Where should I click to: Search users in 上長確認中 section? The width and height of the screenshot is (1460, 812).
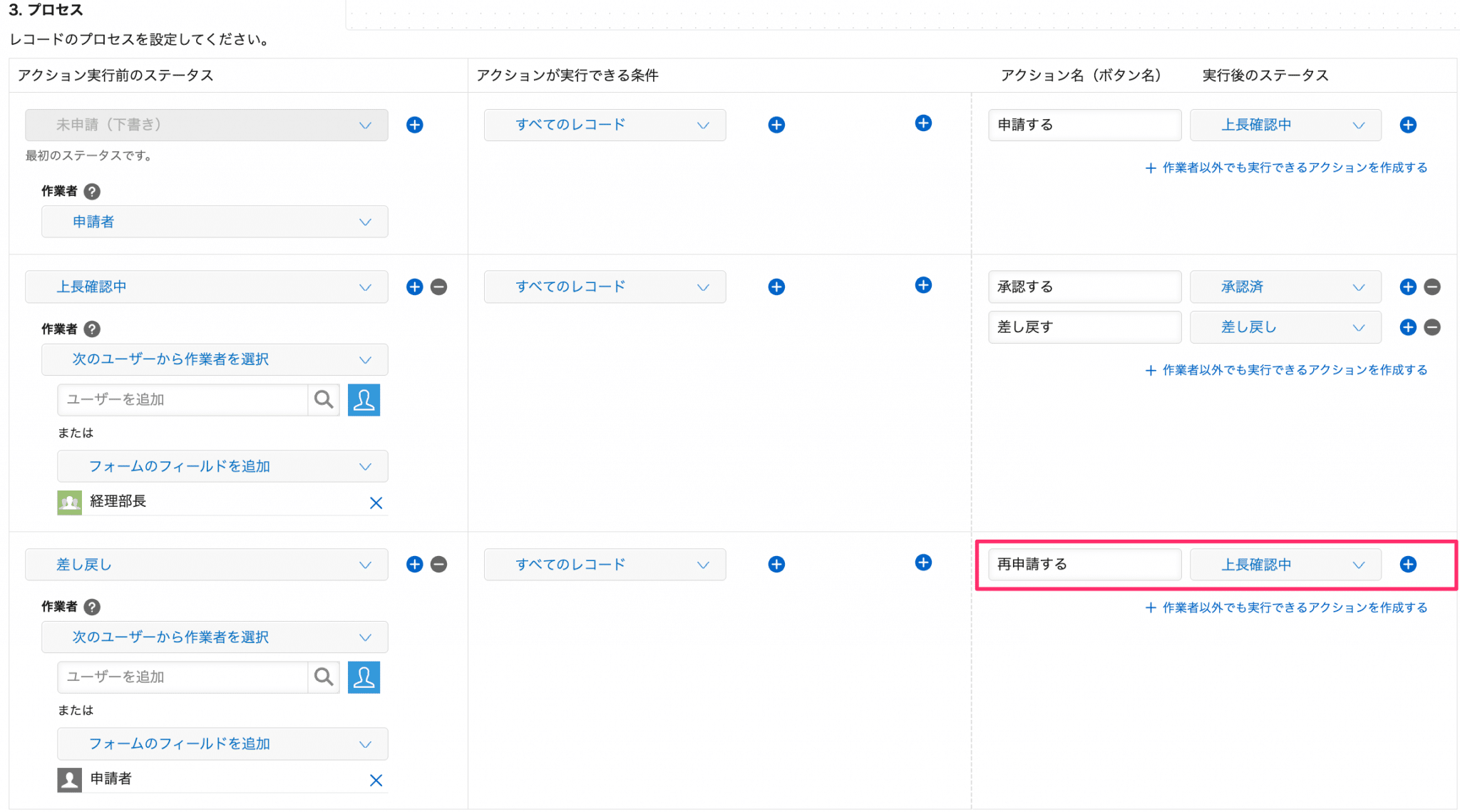(x=324, y=399)
